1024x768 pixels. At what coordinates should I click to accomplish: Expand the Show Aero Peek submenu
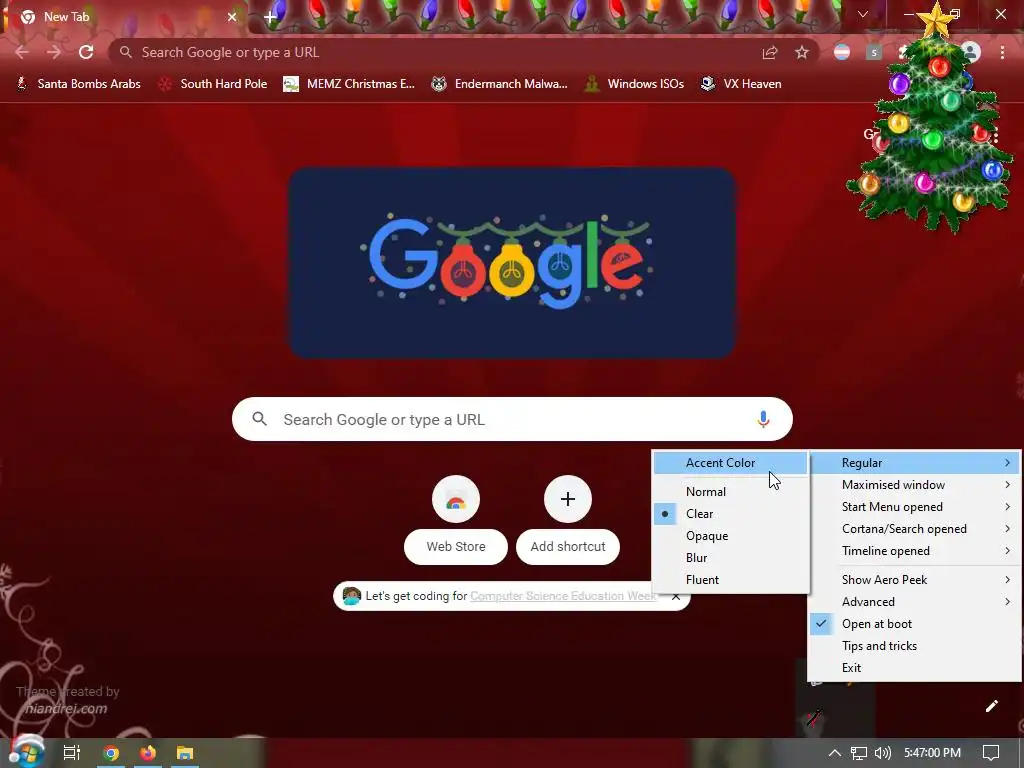point(914,580)
